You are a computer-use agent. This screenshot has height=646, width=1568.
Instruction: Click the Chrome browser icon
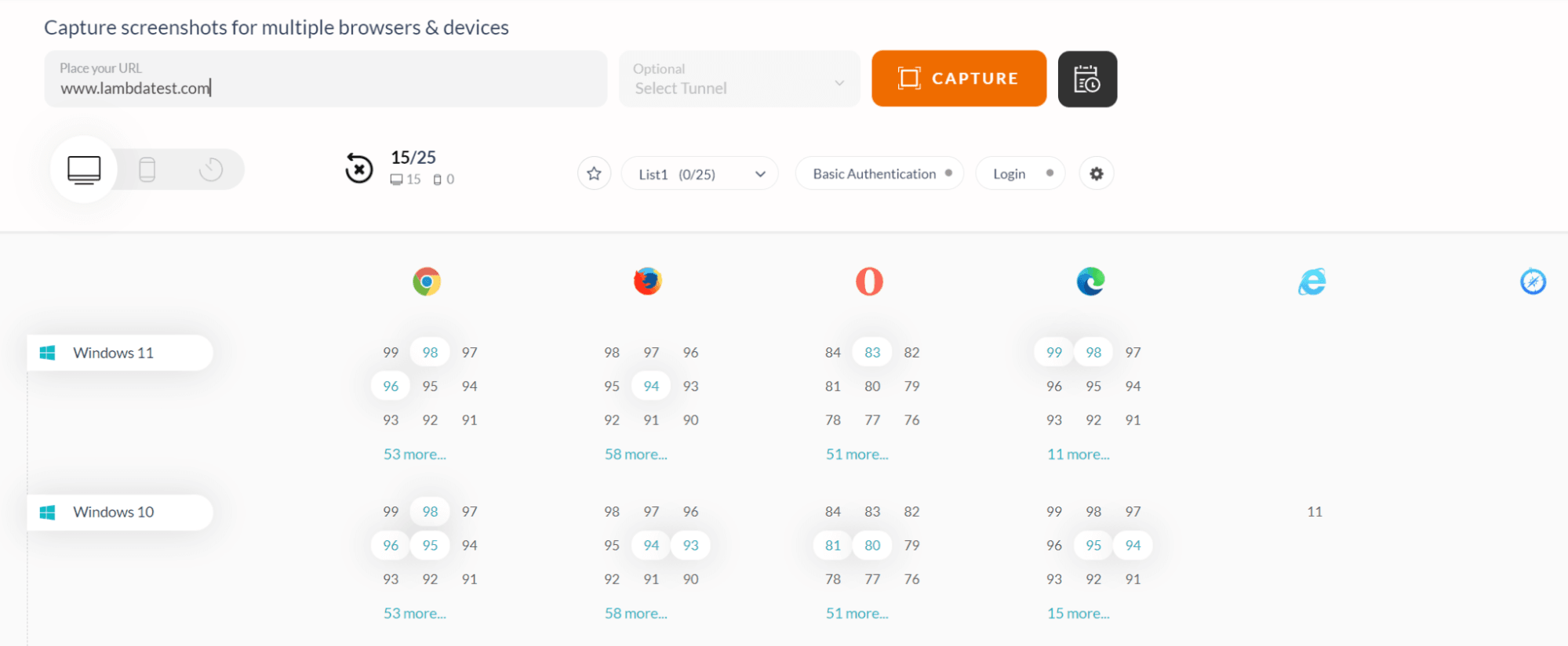(427, 281)
